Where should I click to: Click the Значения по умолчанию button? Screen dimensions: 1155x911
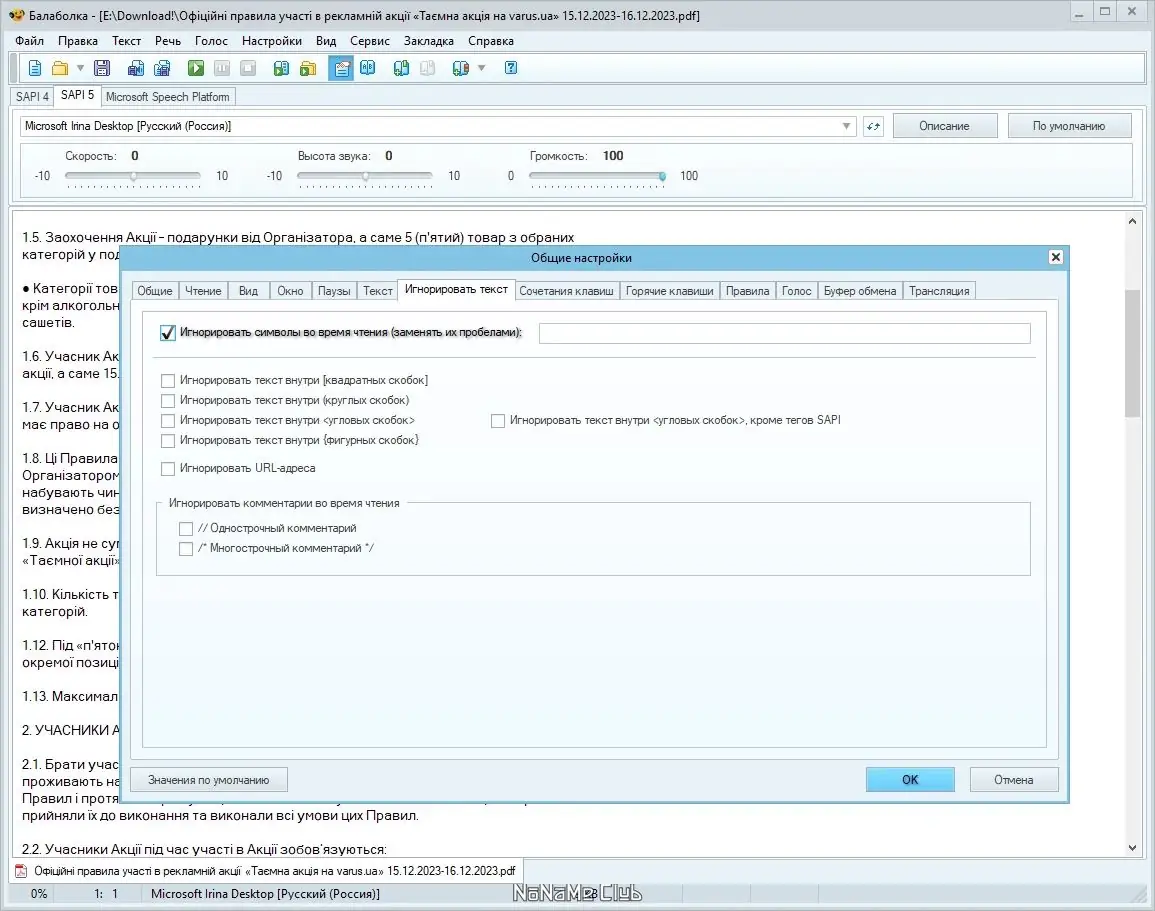tap(208, 780)
